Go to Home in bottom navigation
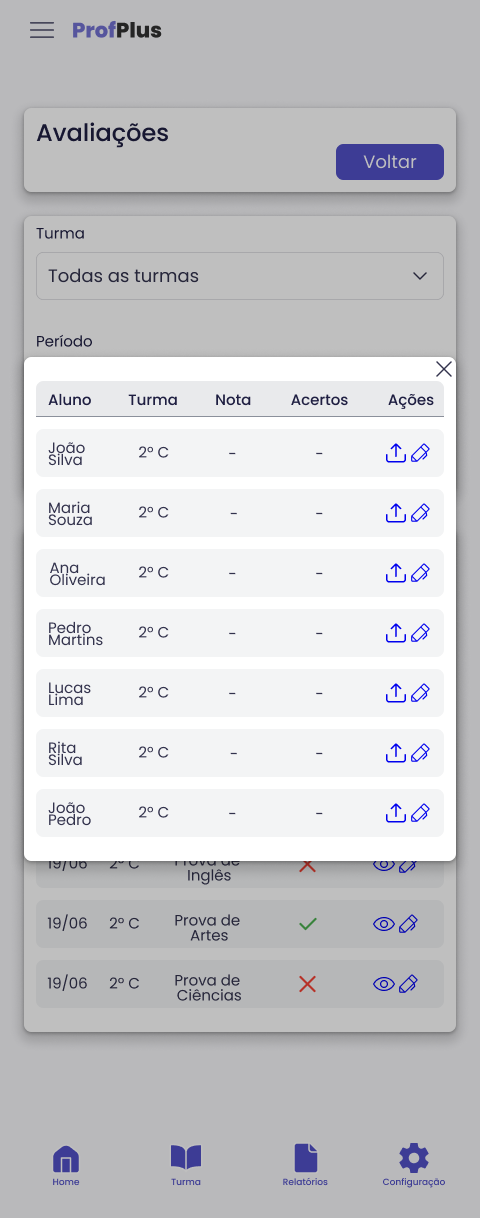The width and height of the screenshot is (480, 1218). 66,1166
